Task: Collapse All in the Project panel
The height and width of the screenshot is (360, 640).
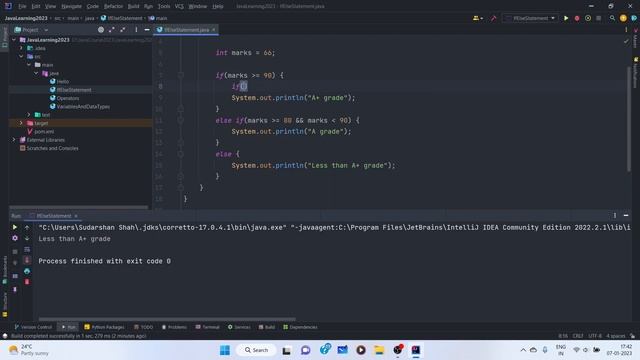Action: (x=123, y=30)
